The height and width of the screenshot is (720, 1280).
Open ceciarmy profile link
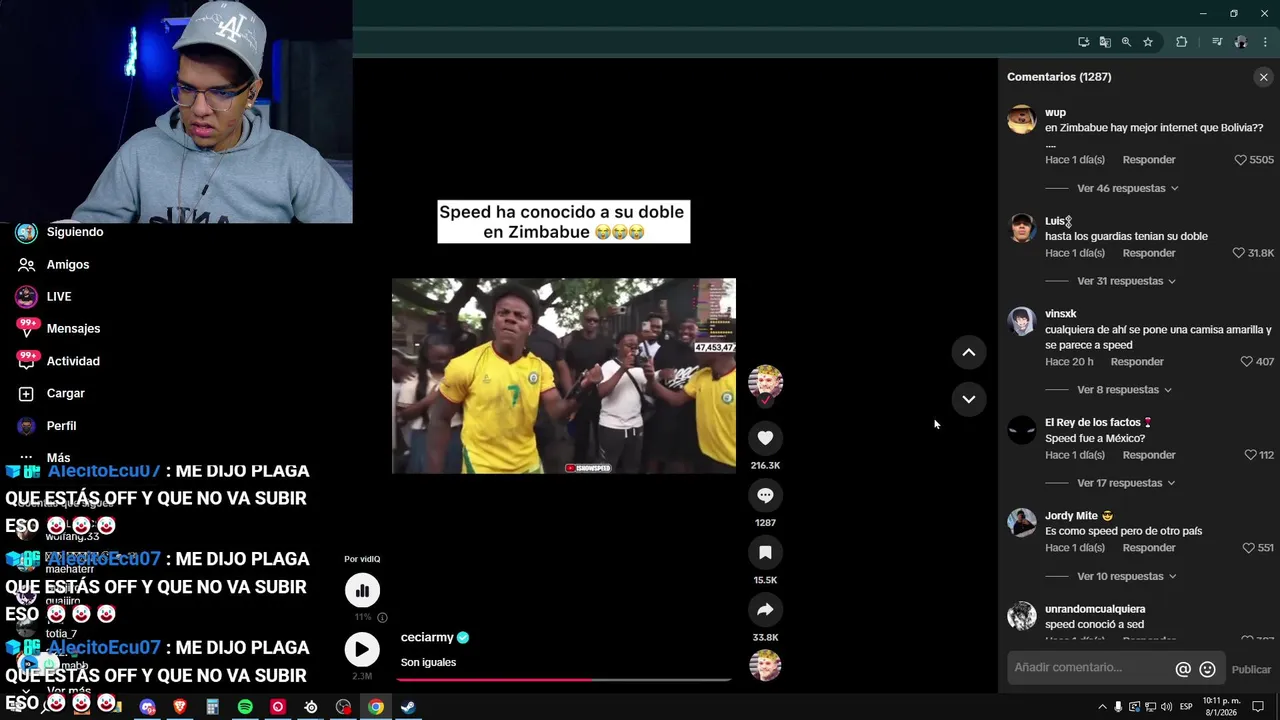click(x=427, y=637)
